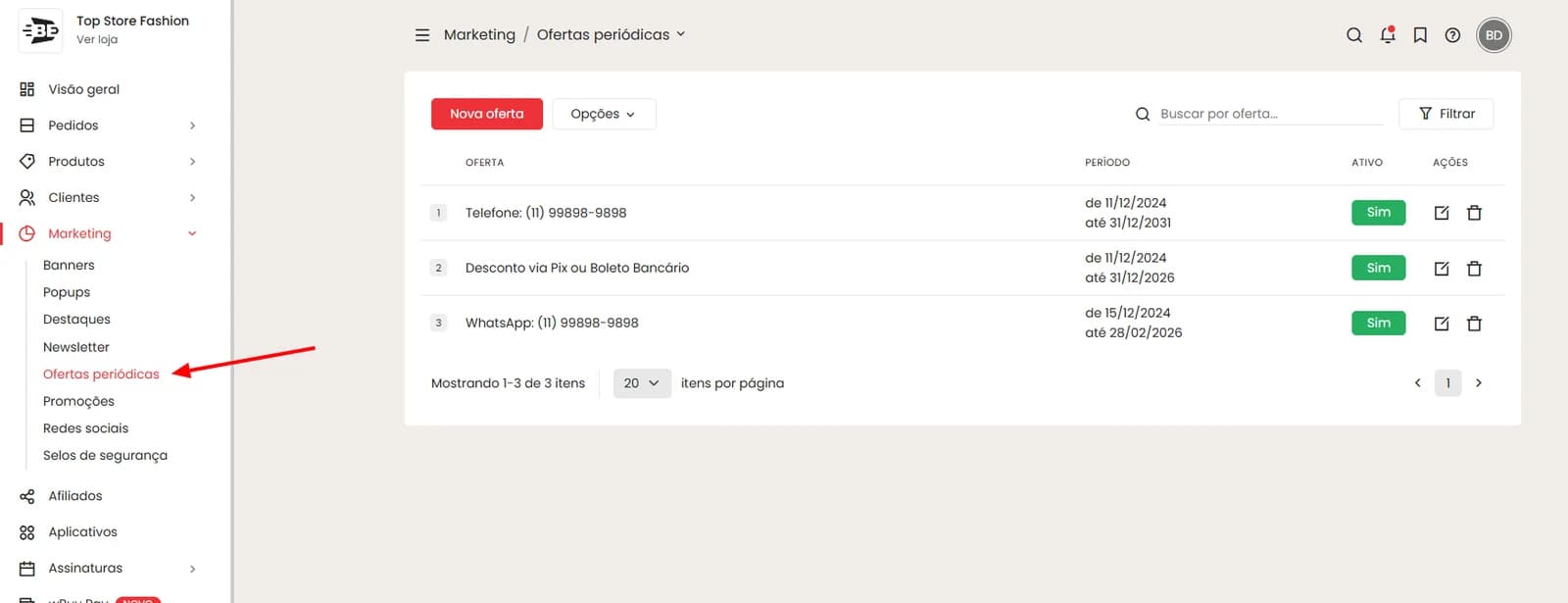Open Selos de segurança in Marketing submenu
The height and width of the screenshot is (603, 1568).
click(x=105, y=456)
